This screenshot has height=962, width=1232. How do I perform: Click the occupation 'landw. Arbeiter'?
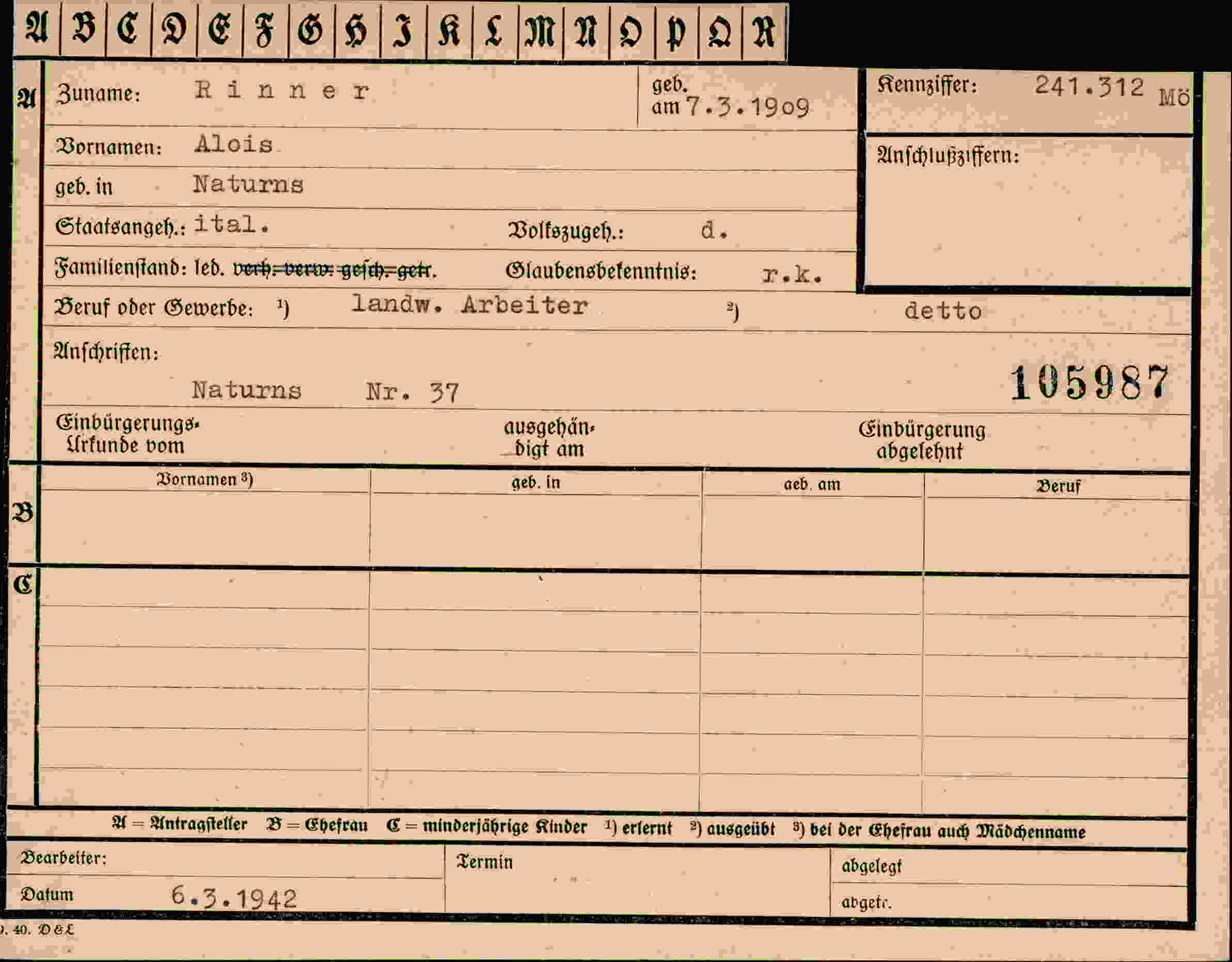click(469, 305)
